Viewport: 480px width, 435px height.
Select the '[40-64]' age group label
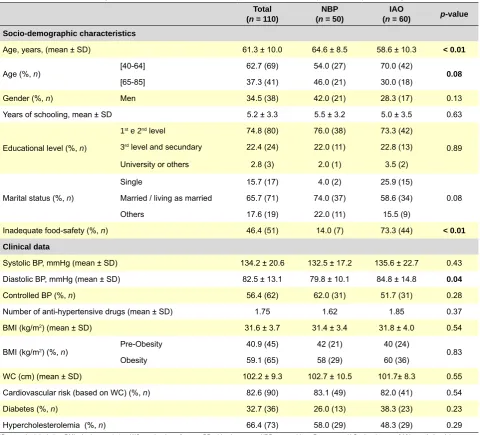(133, 66)
